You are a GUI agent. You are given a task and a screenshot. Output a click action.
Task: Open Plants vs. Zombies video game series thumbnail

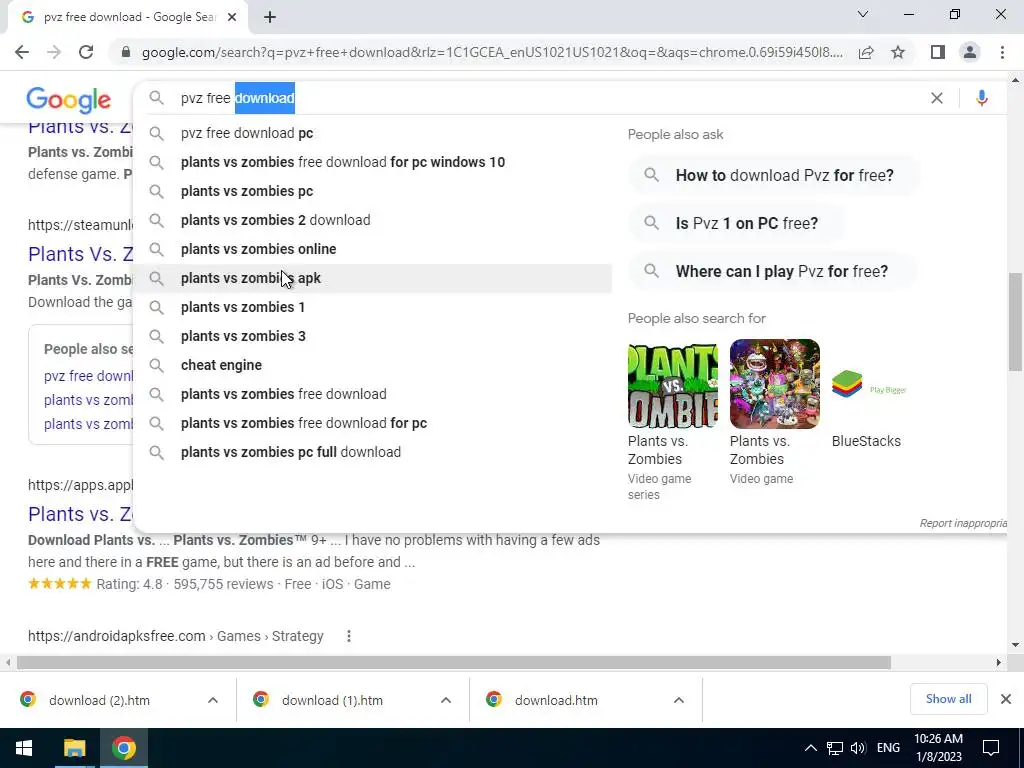pyautogui.click(x=673, y=384)
